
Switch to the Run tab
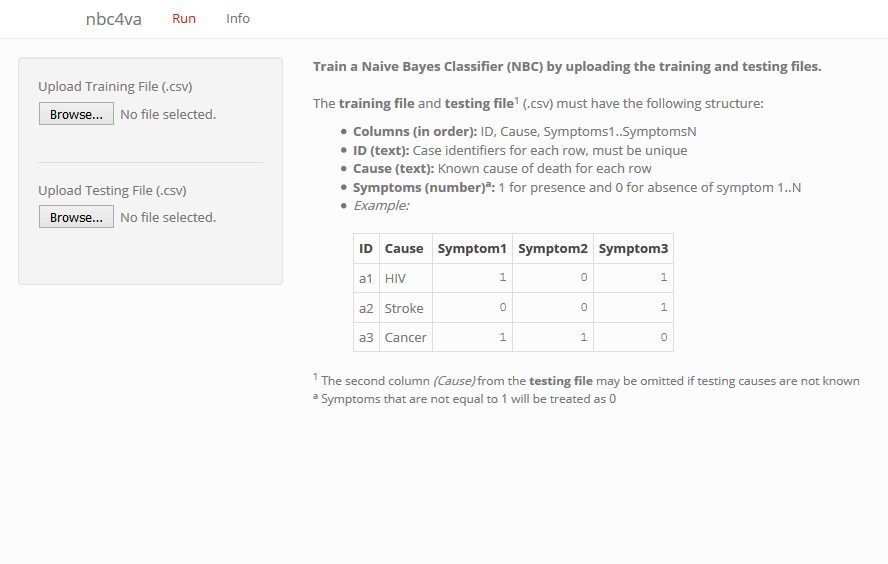click(184, 19)
